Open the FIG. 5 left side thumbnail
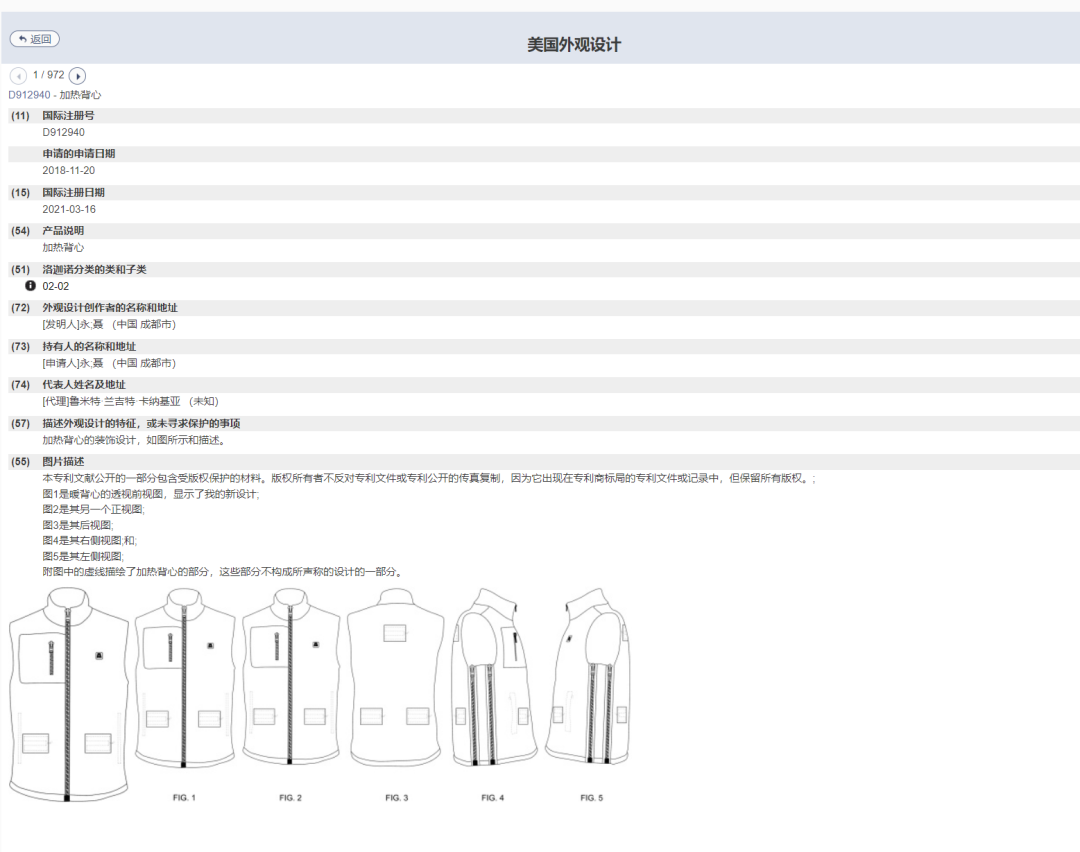Screen dimensions: 1080x852 click(588, 678)
